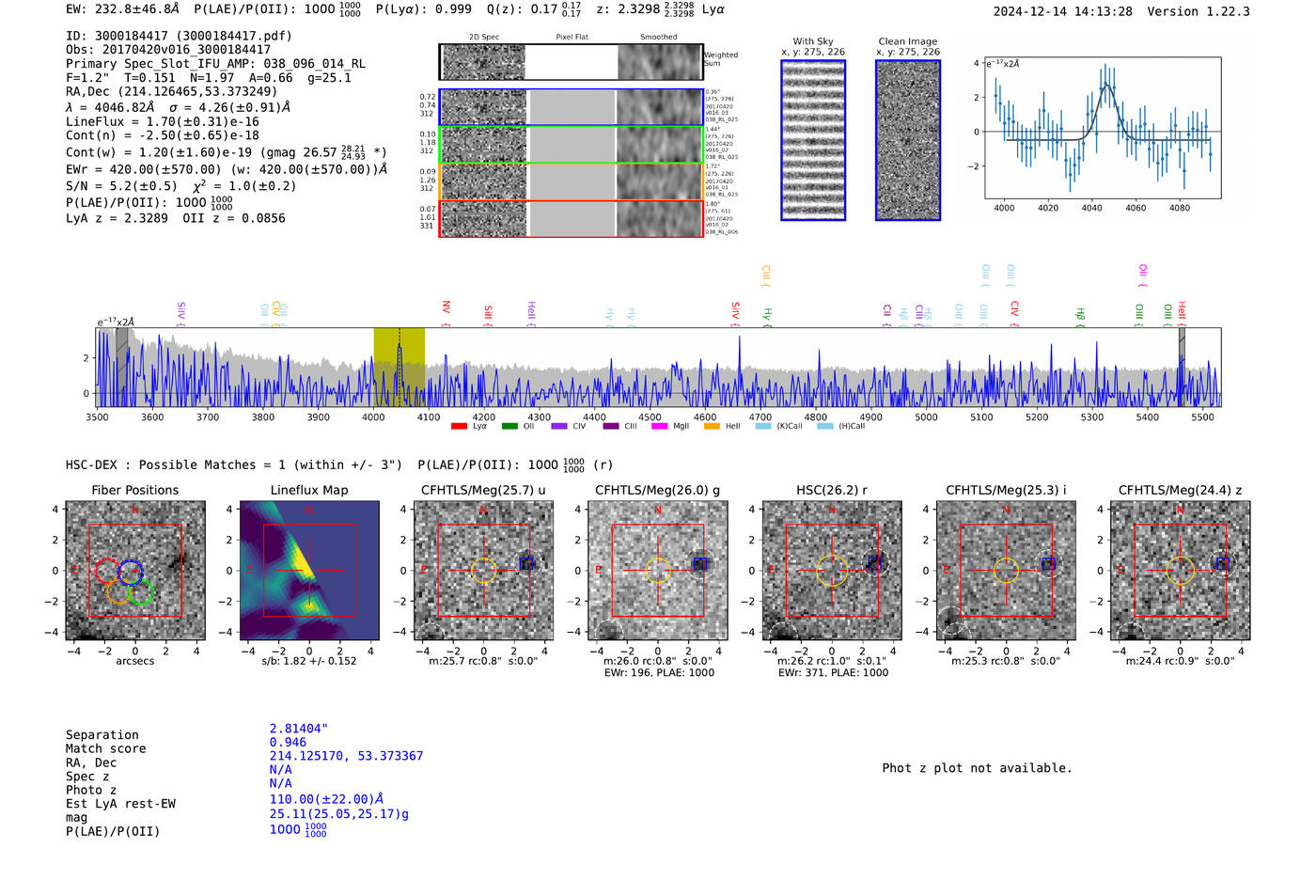Open the CFHTLS/Meg(25.3) i image
Image resolution: width=1316 pixels, height=896 pixels.
click(x=1006, y=571)
